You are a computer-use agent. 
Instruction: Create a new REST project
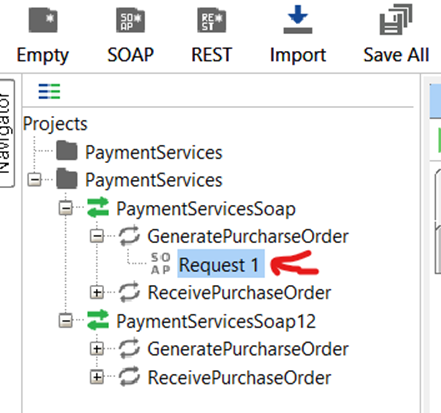pos(212,20)
